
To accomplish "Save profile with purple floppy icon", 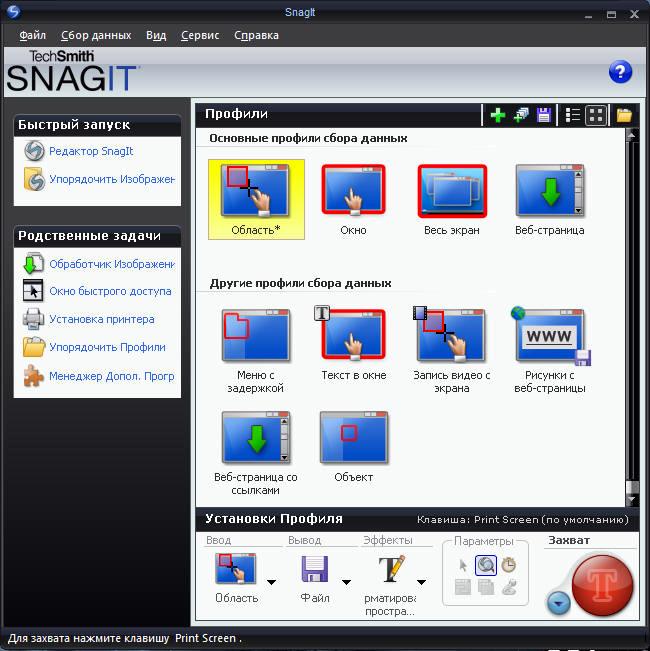I will [x=543, y=115].
